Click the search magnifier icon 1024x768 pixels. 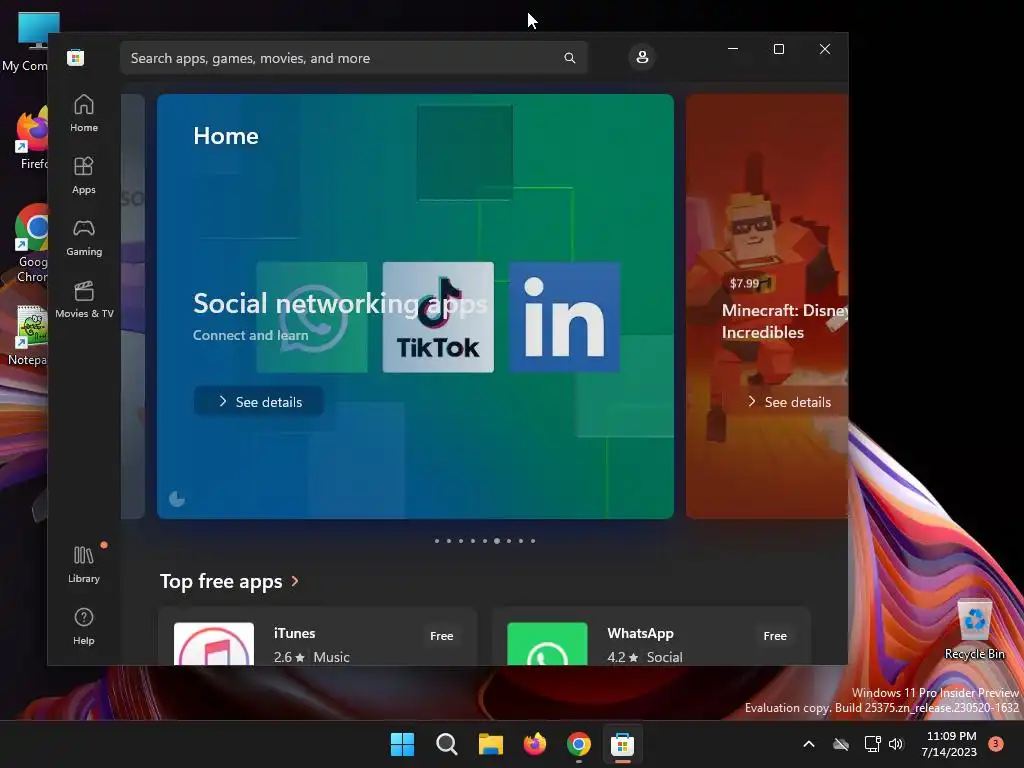click(x=569, y=58)
